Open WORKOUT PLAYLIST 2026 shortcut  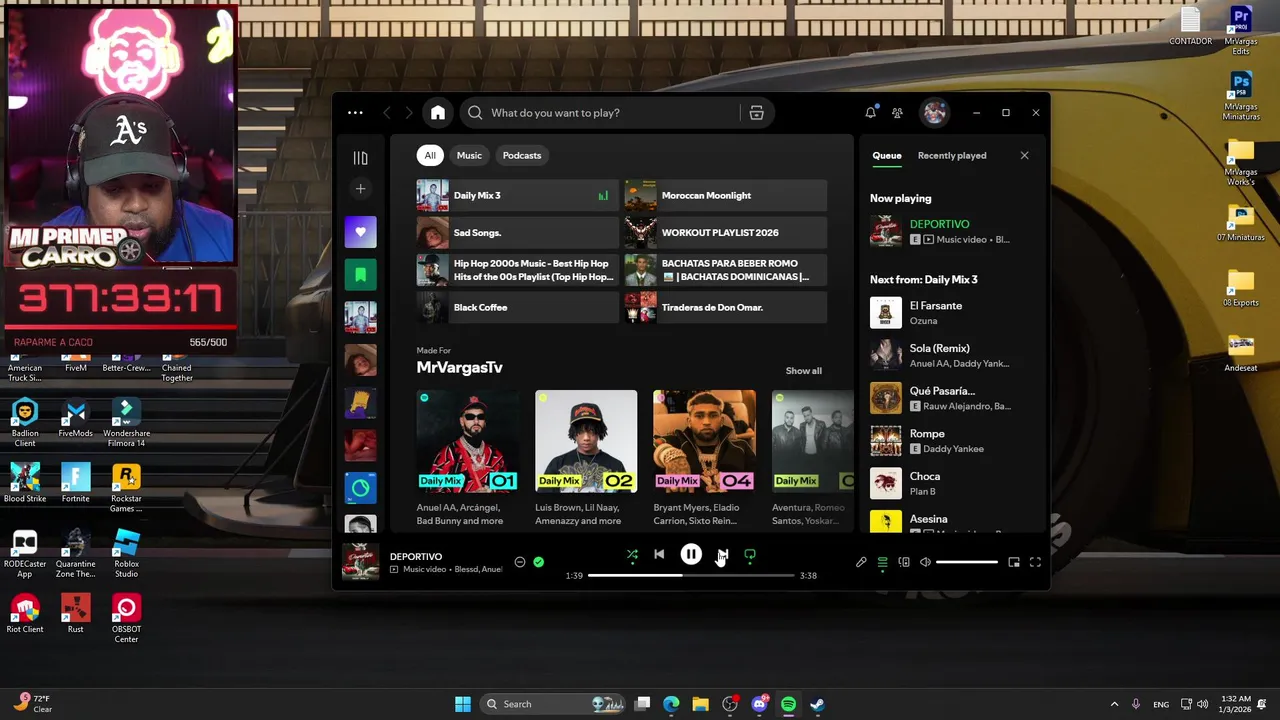click(726, 233)
